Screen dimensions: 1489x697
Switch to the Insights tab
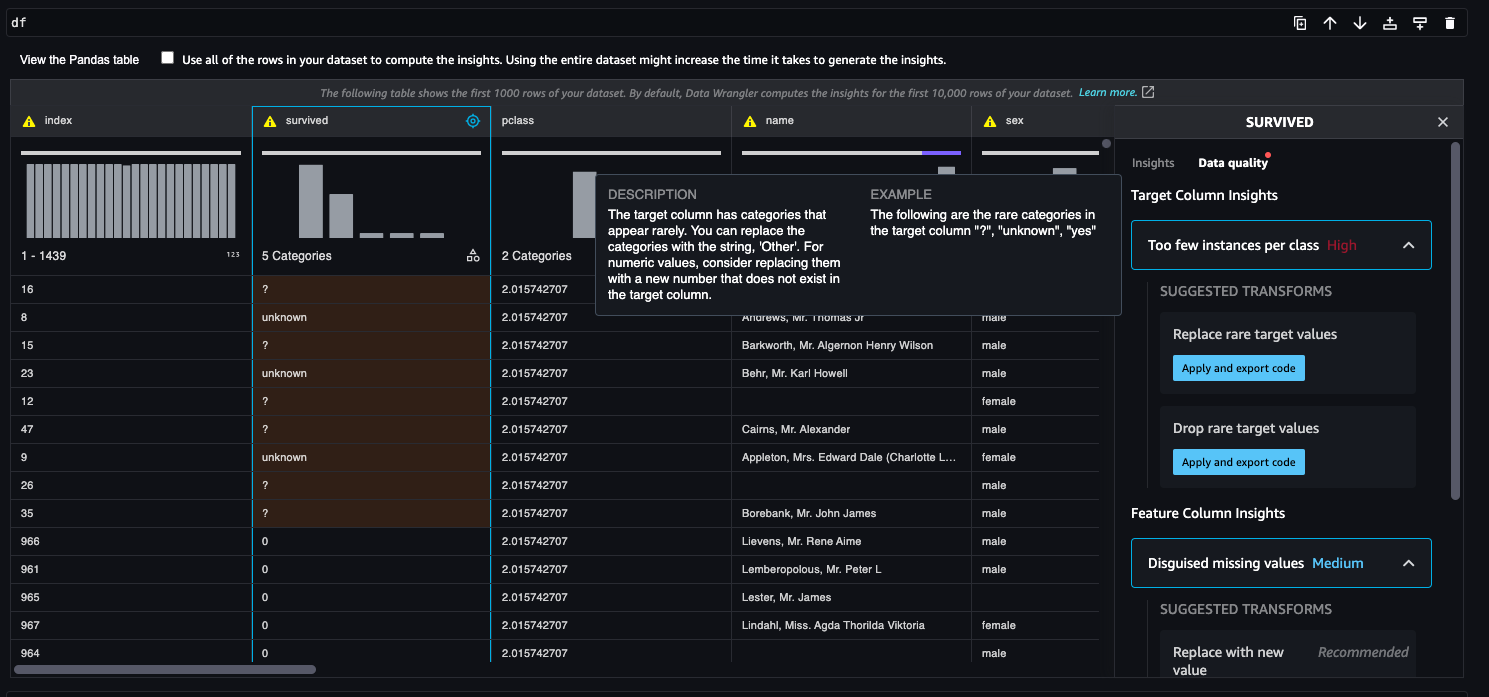pos(1152,162)
